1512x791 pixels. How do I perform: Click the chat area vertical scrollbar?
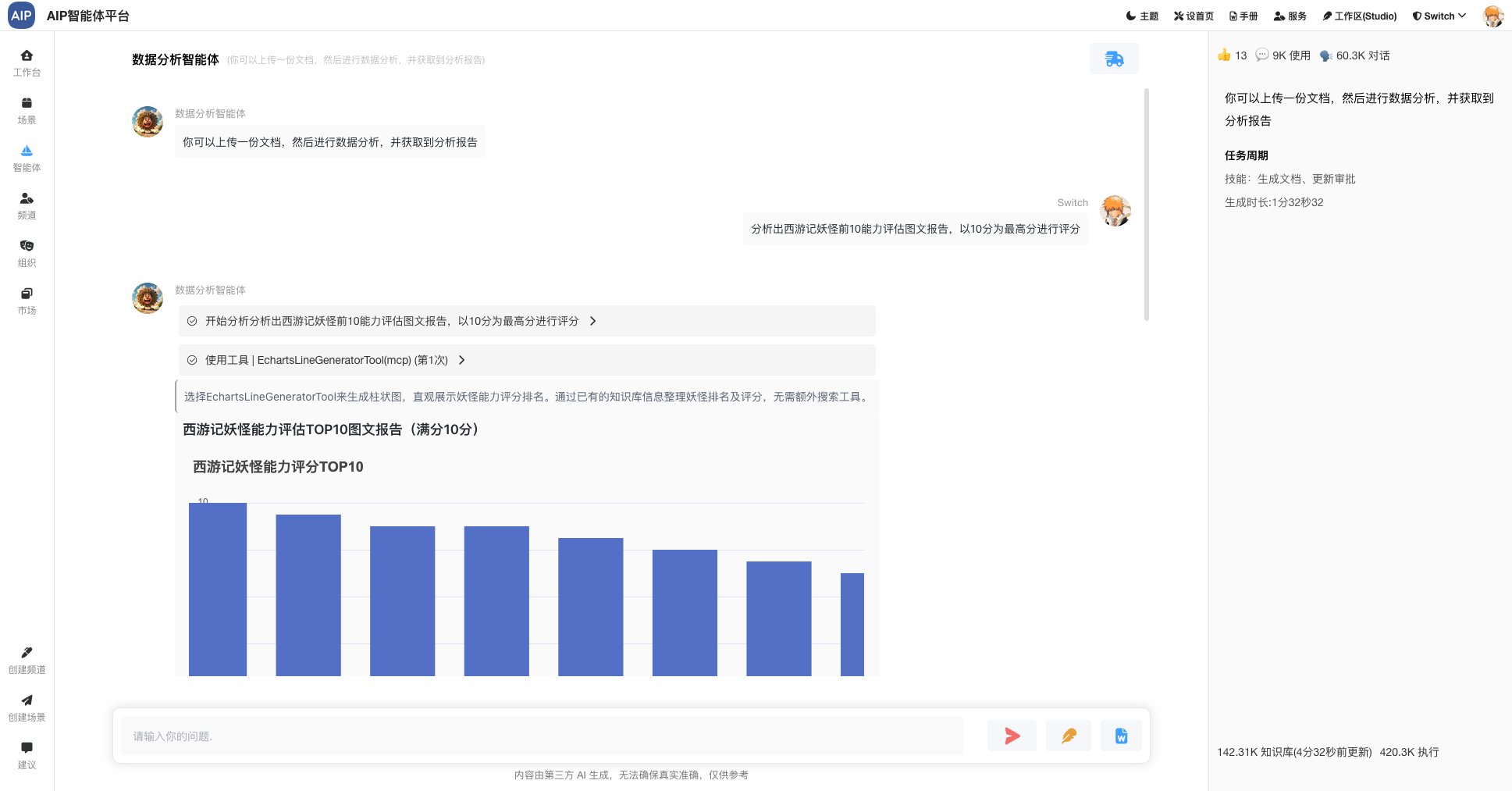(x=1146, y=205)
